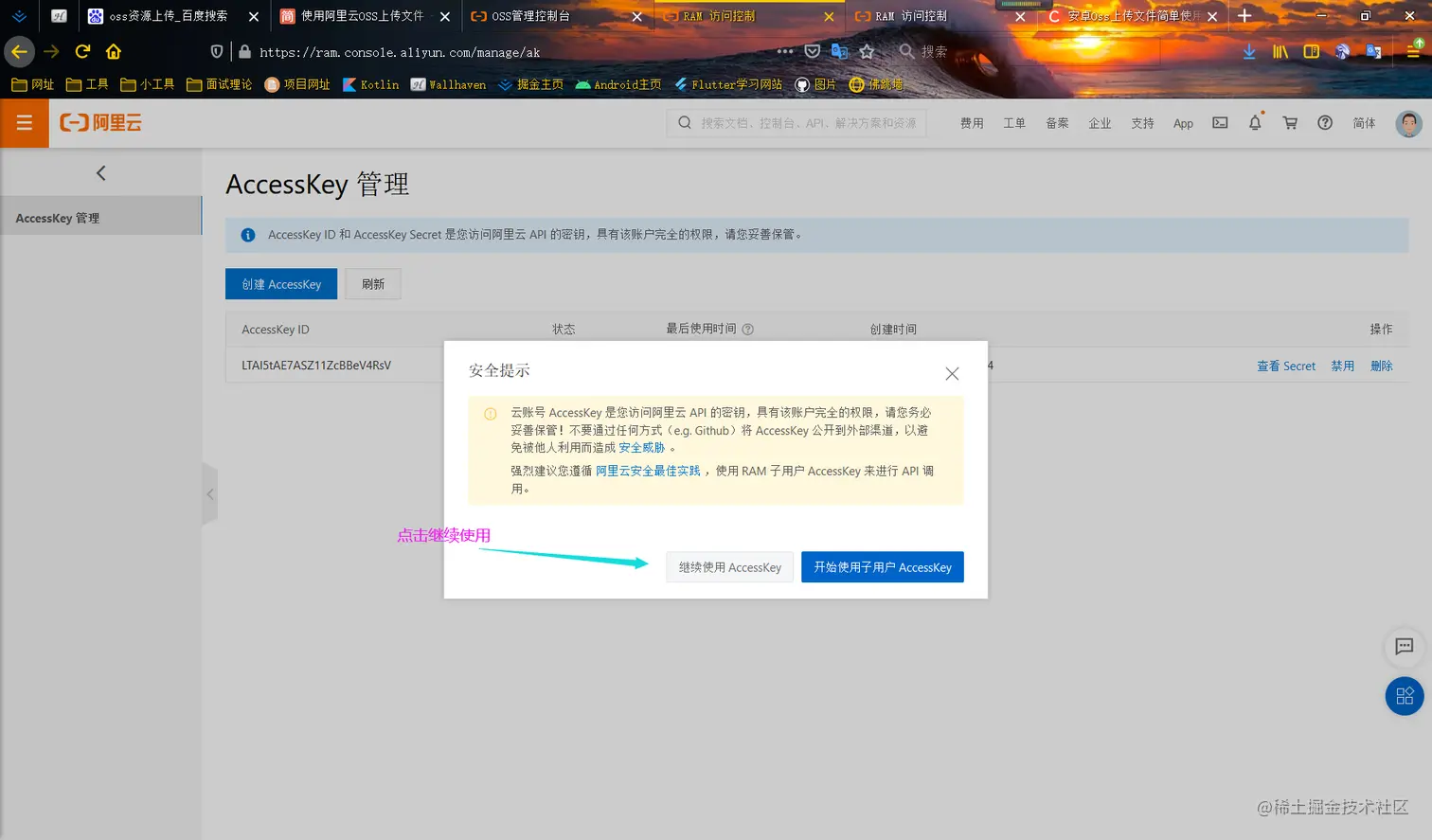
Task: Open the page actions ellipsis menu
Action: pyautogui.click(x=783, y=51)
